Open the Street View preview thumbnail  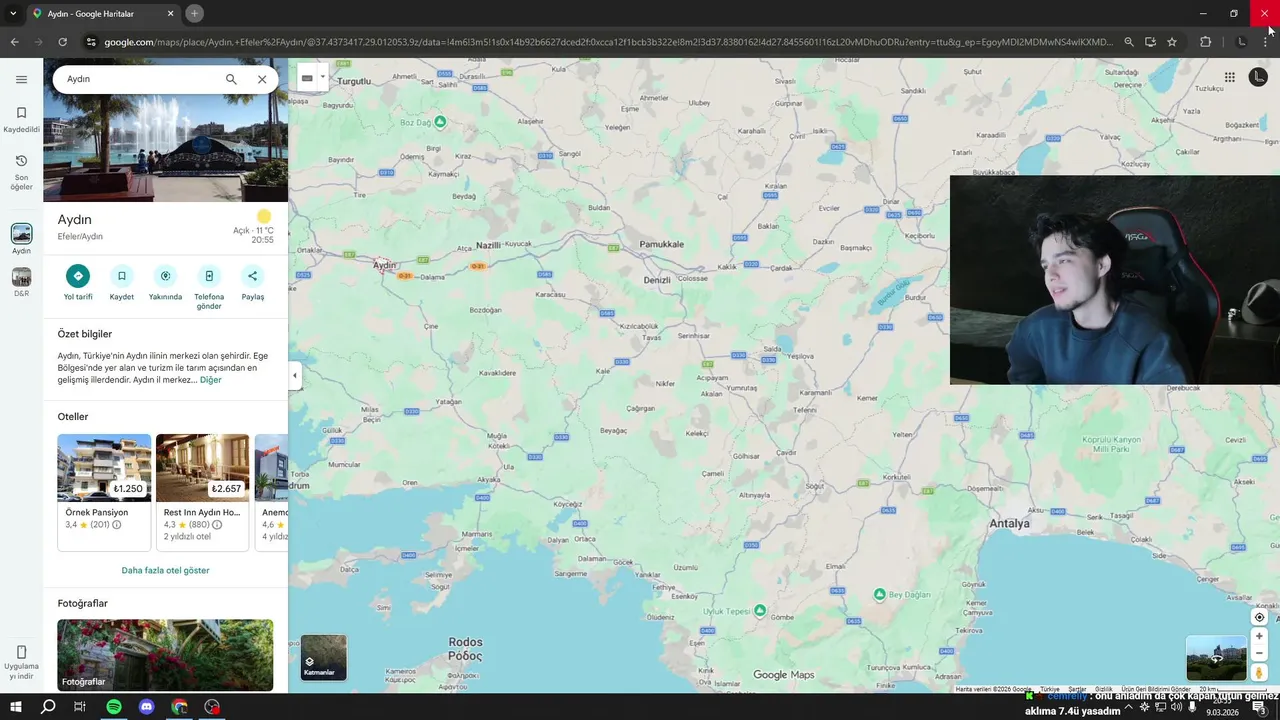(x=1216, y=658)
